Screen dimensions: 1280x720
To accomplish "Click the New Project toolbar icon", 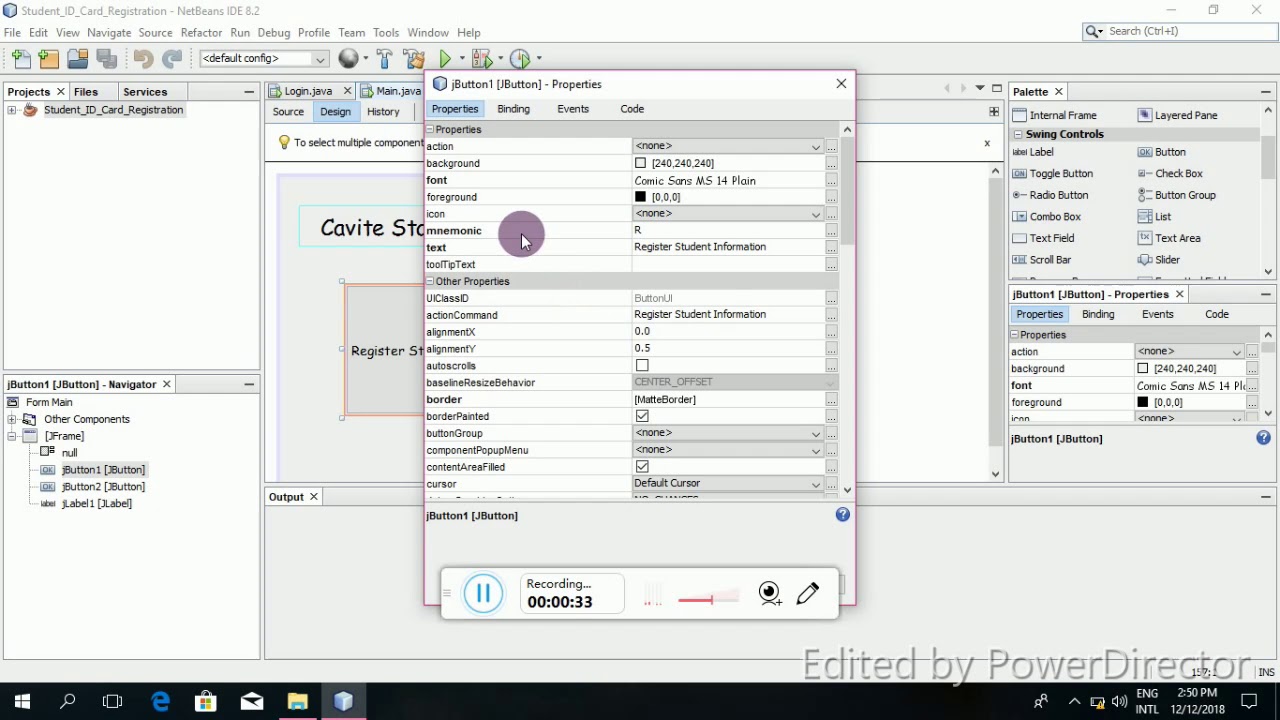I will [x=49, y=59].
